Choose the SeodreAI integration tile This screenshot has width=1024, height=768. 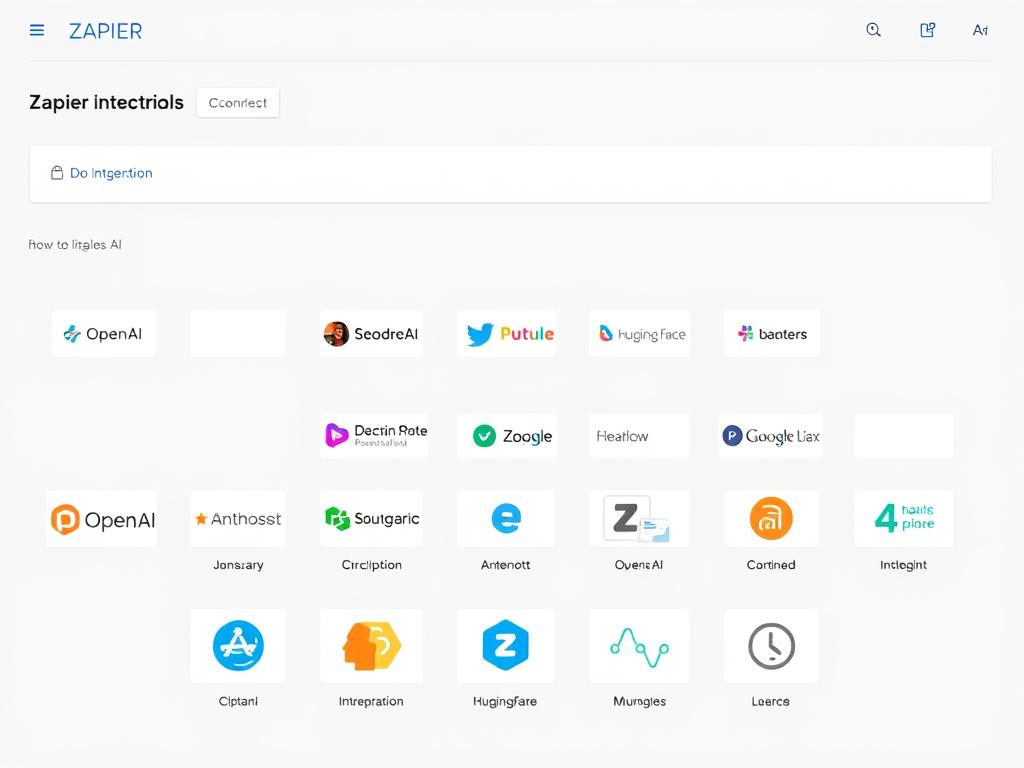pyautogui.click(x=371, y=334)
